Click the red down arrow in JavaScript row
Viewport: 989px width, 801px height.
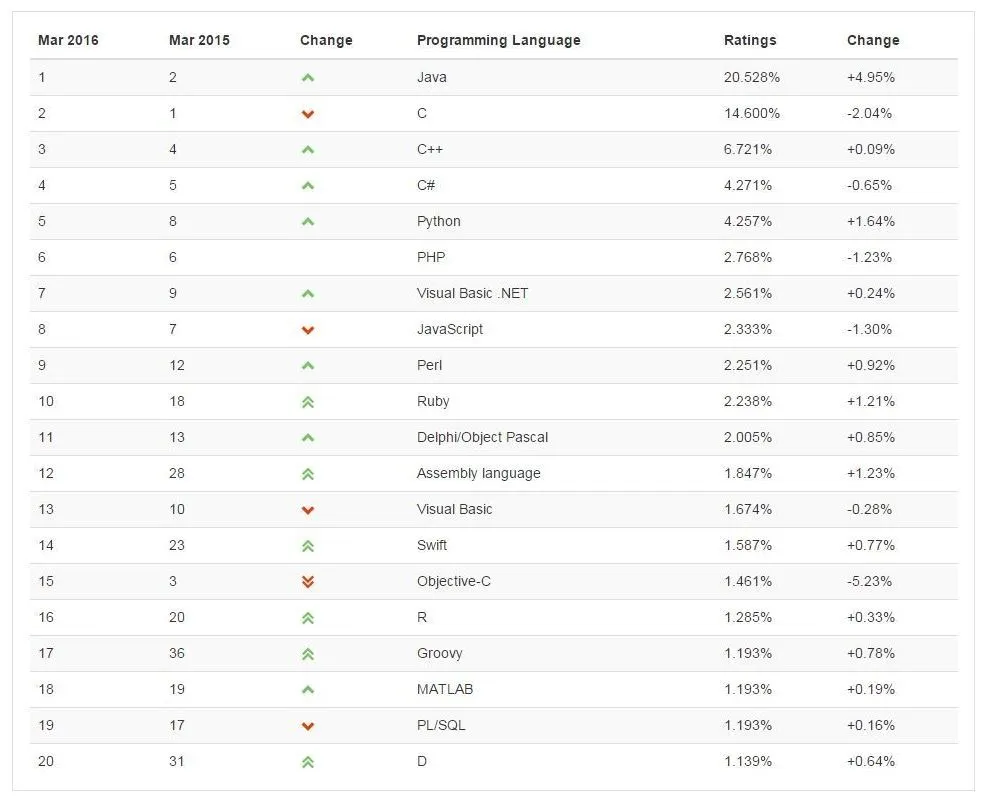click(308, 330)
